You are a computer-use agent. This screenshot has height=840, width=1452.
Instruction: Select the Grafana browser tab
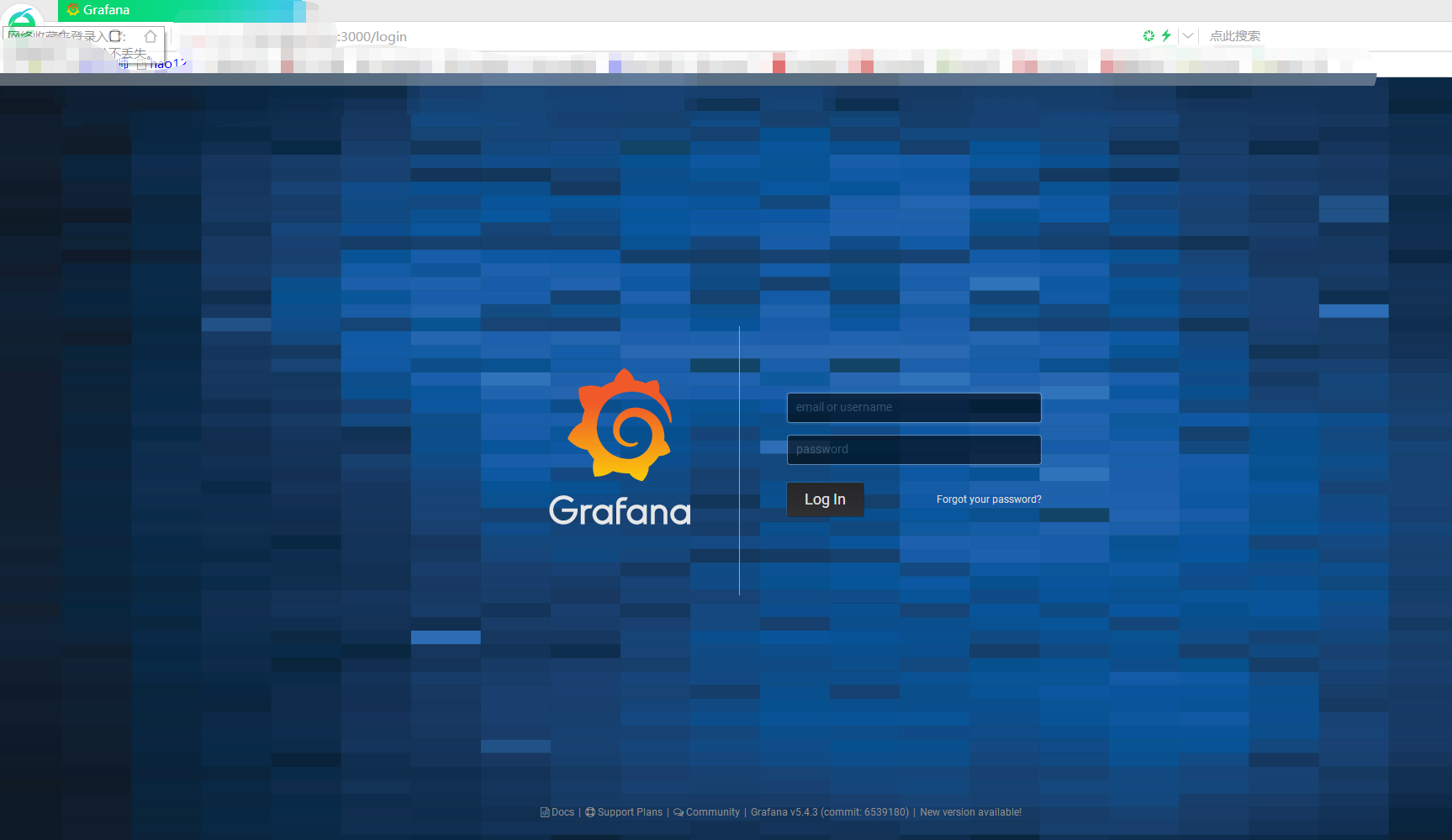tap(181, 10)
